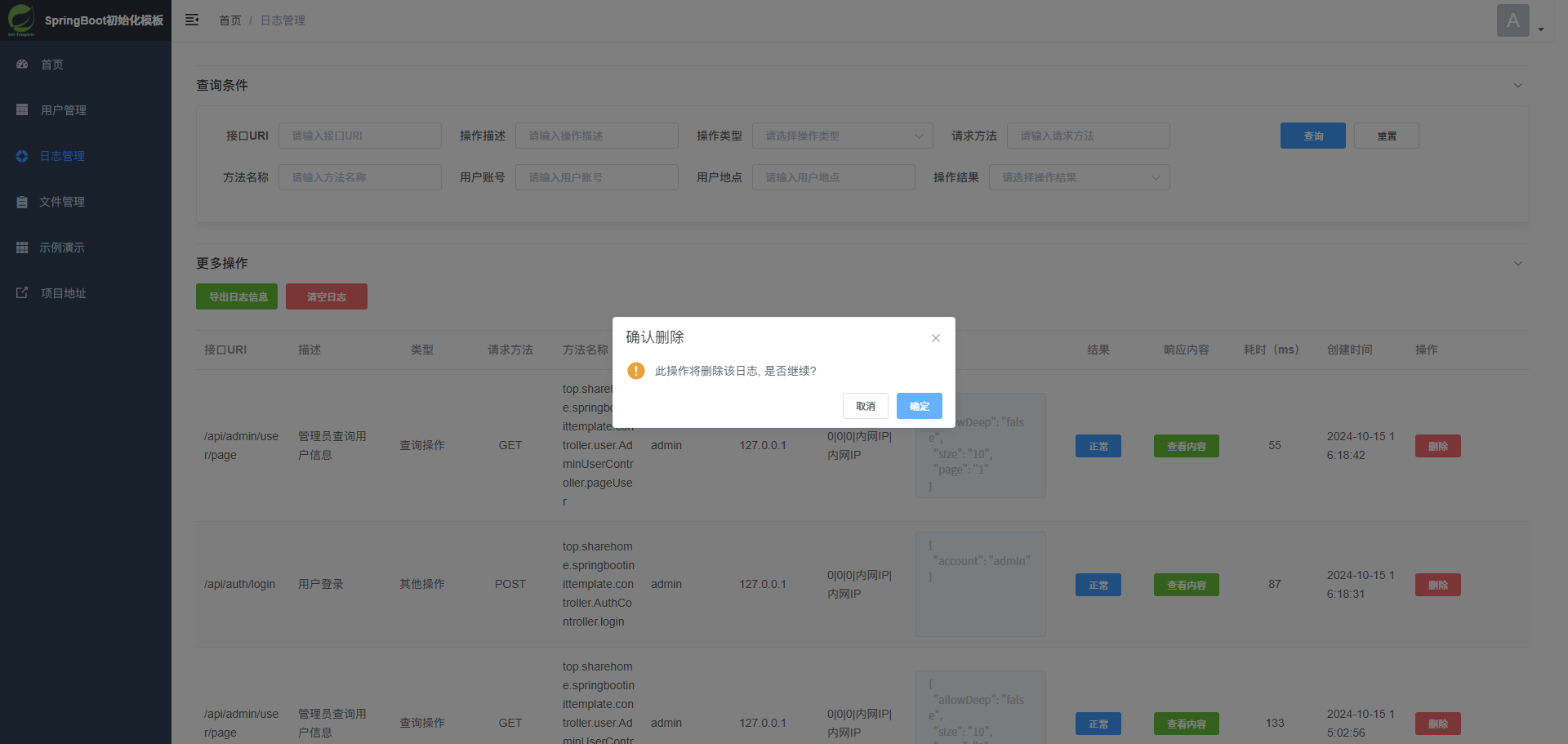Go to 首页 via the breadcrumb
1568x744 pixels.
[x=230, y=20]
